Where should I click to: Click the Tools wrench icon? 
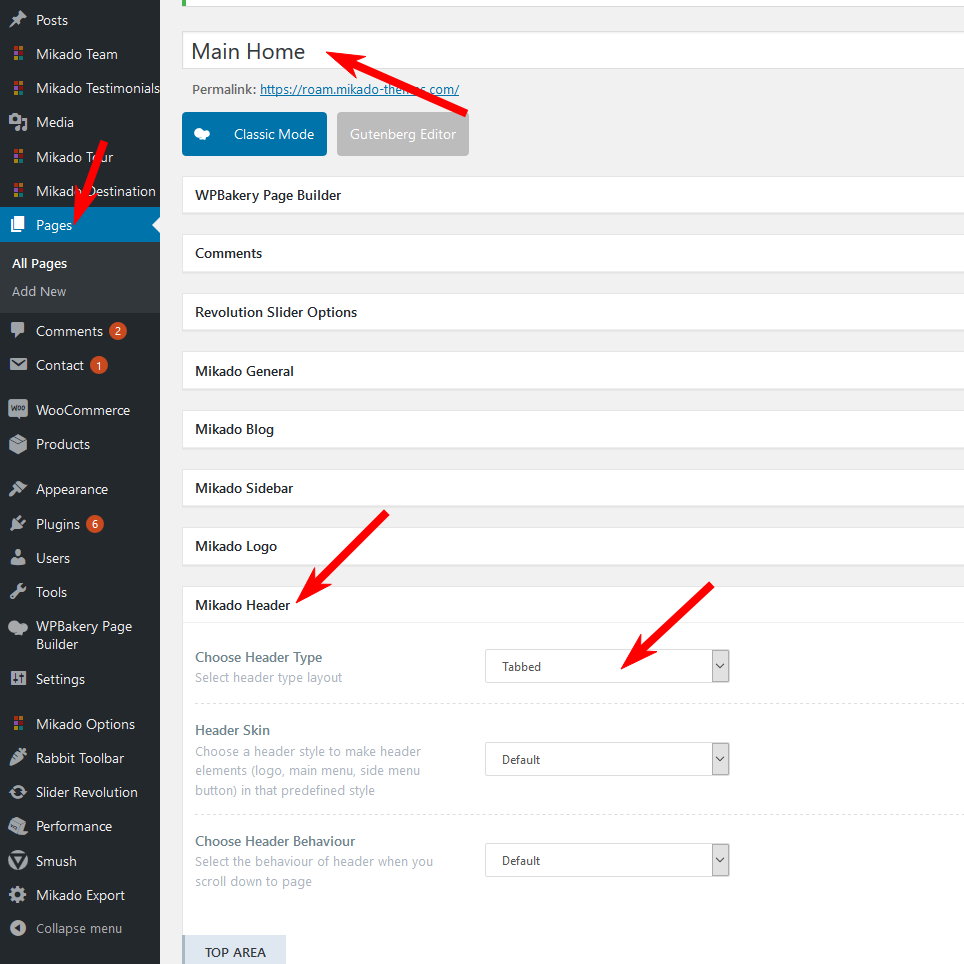pyautogui.click(x=18, y=591)
